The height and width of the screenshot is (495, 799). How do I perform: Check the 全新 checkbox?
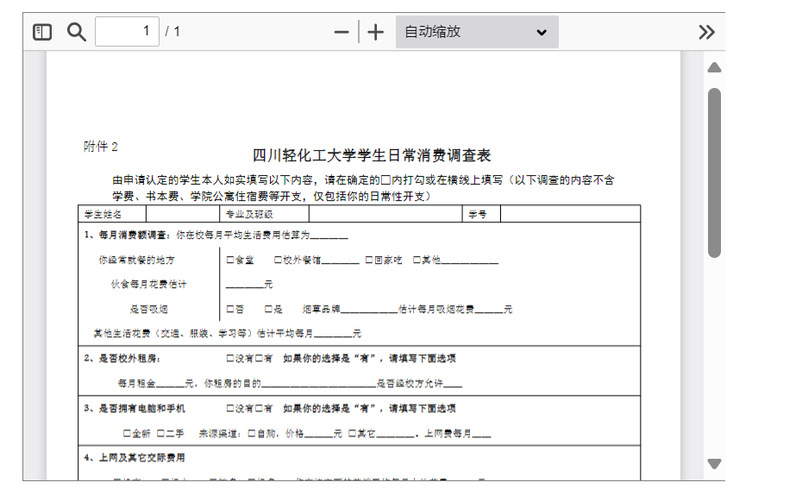pos(127,433)
